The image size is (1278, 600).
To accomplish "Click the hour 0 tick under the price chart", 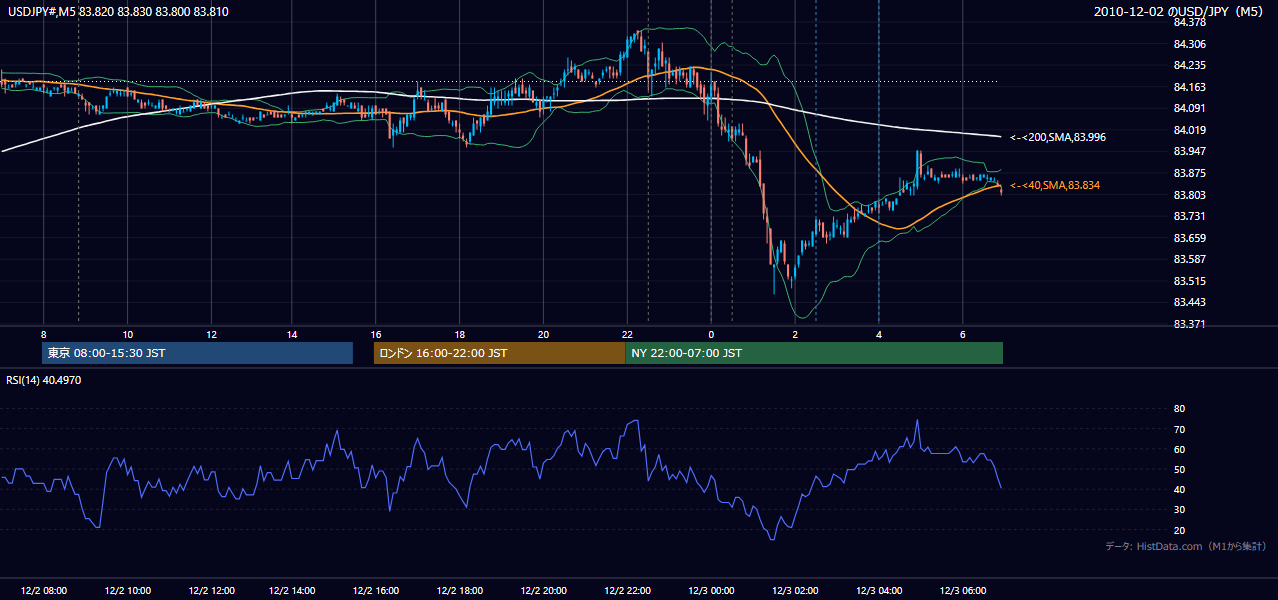I will pos(711,334).
